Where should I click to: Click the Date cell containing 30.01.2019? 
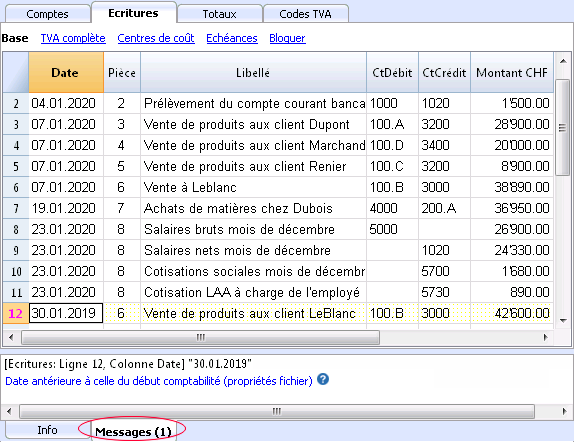(66, 313)
